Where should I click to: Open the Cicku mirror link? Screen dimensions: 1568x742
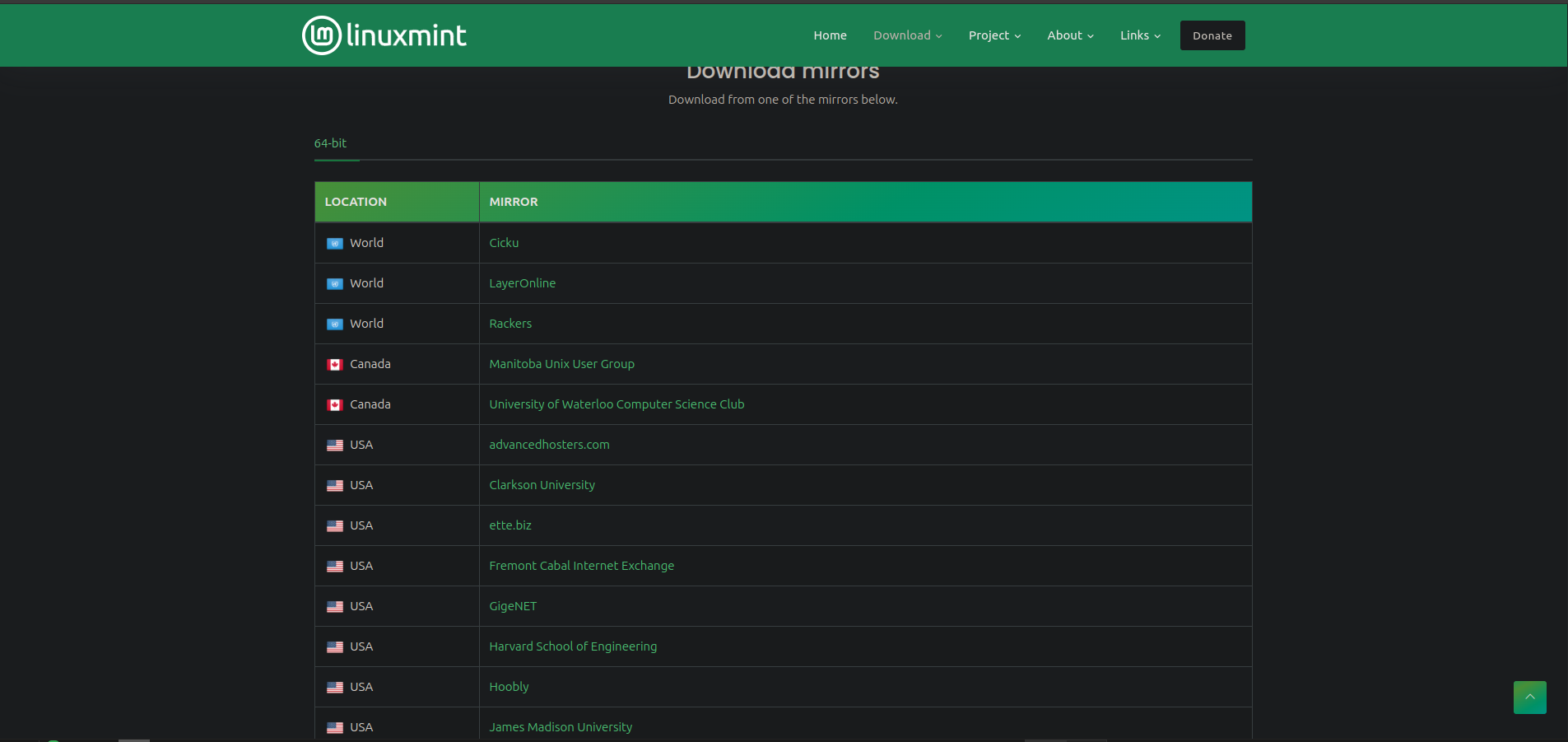[x=504, y=243]
